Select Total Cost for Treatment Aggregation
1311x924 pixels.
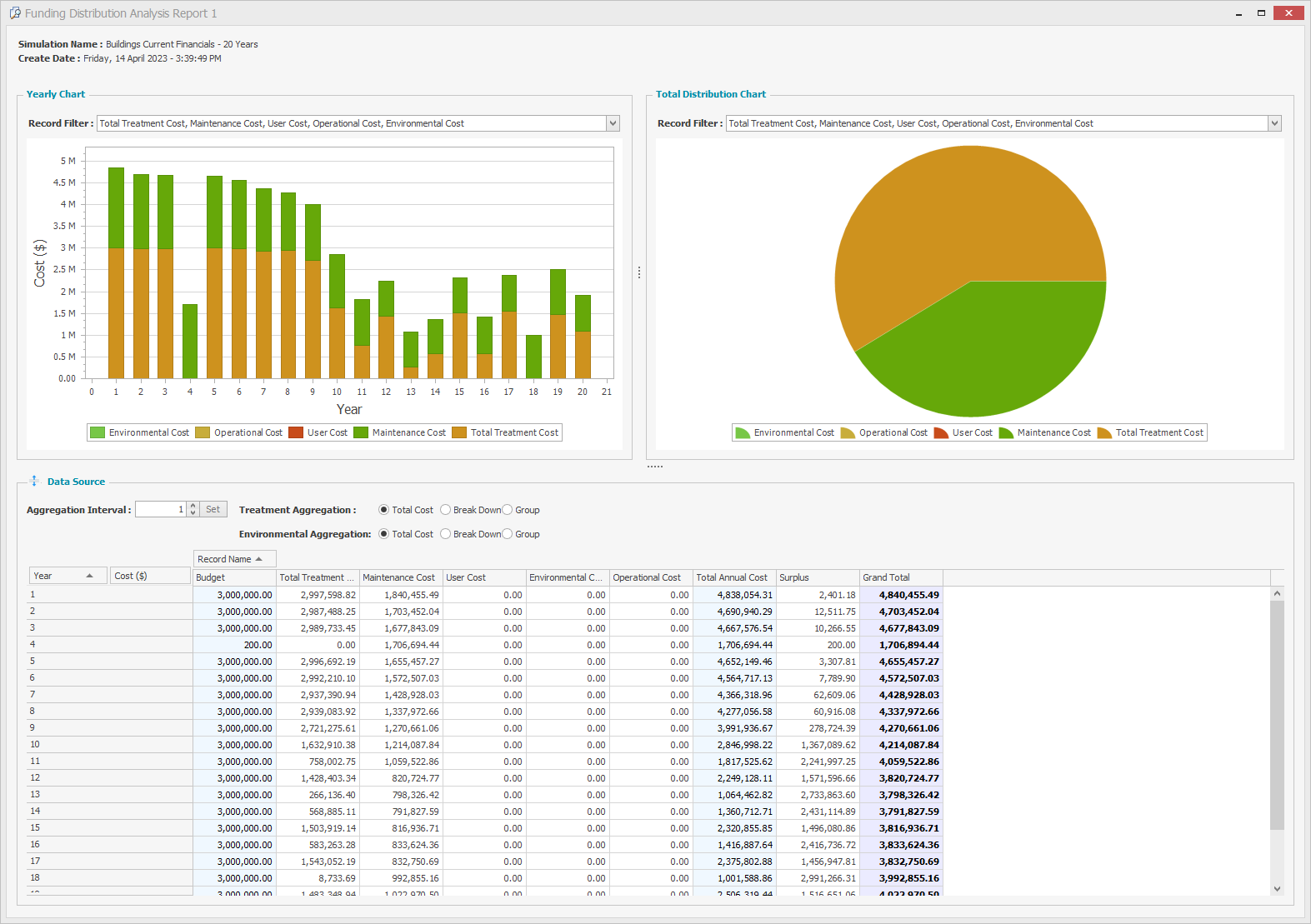coord(384,510)
